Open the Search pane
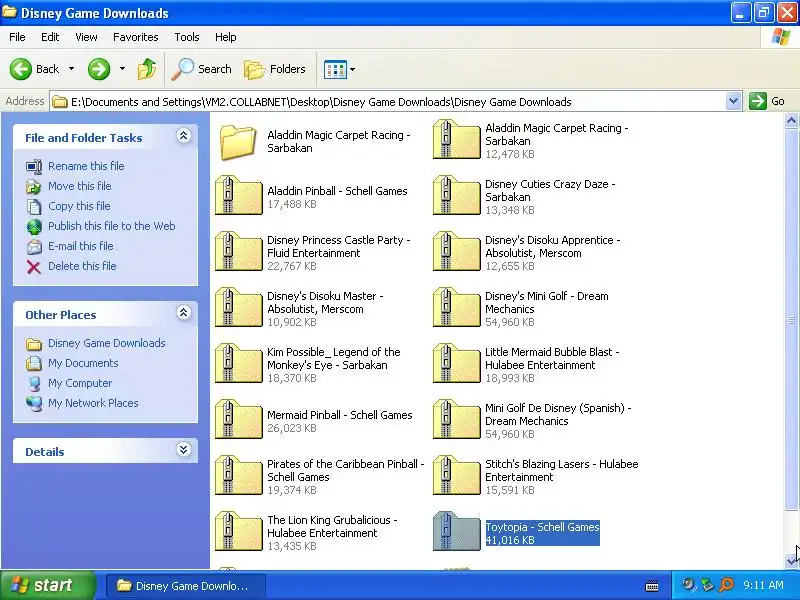800x600 pixels. coord(202,69)
